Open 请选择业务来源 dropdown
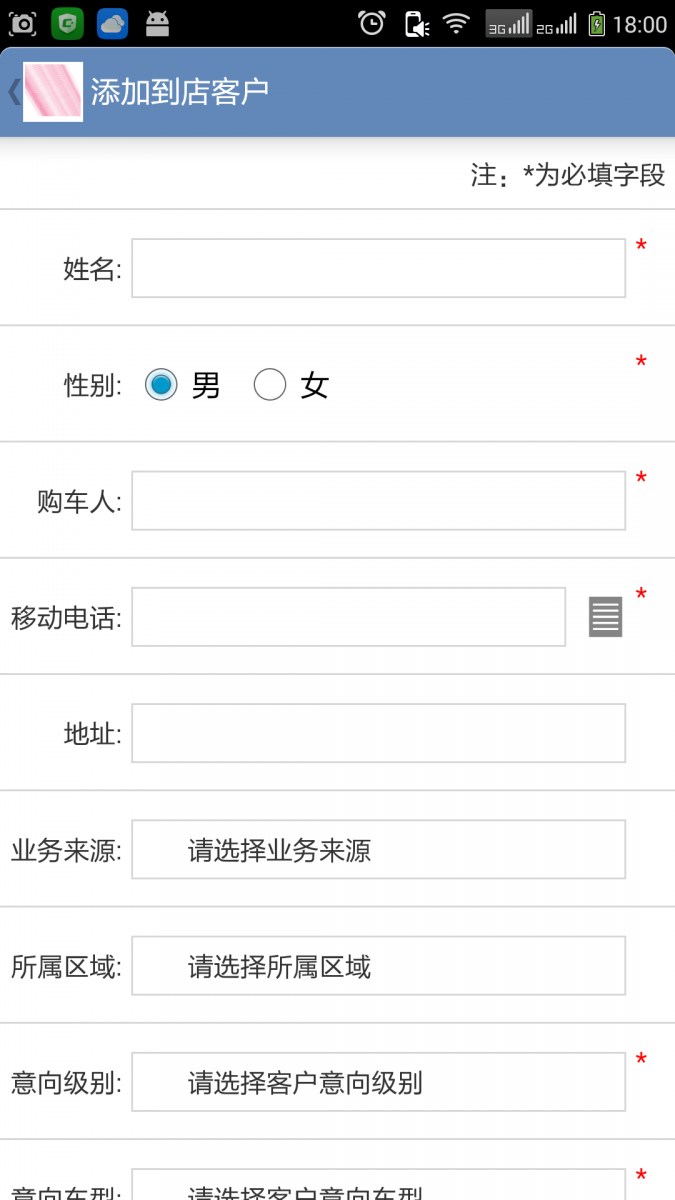Image resolution: width=675 pixels, height=1200 pixels. point(378,850)
